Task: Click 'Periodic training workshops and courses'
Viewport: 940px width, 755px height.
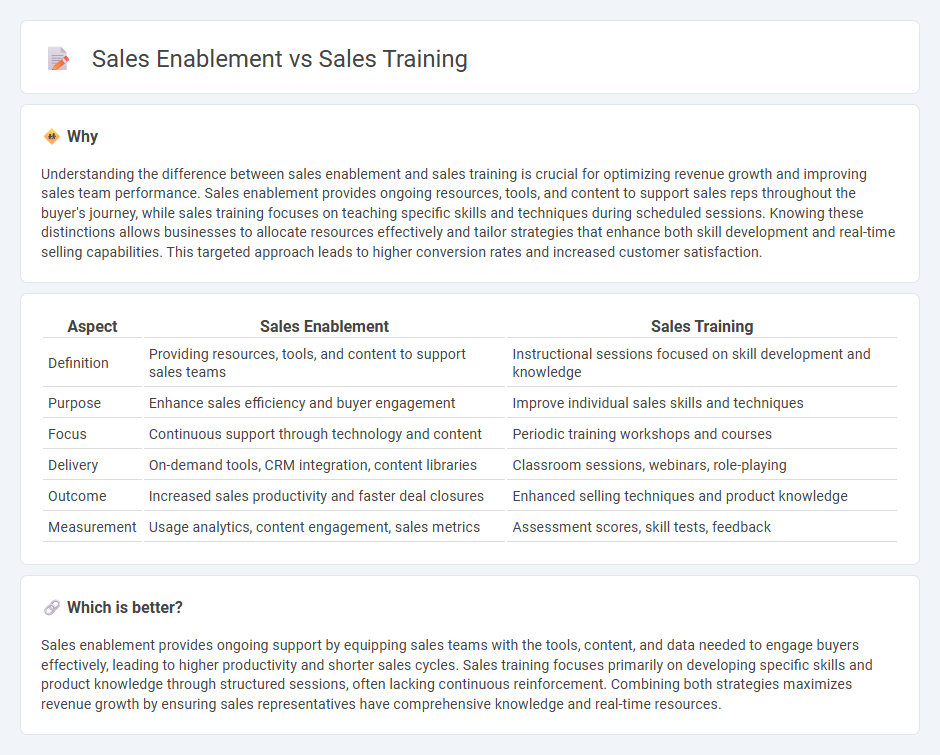Action: coord(642,434)
